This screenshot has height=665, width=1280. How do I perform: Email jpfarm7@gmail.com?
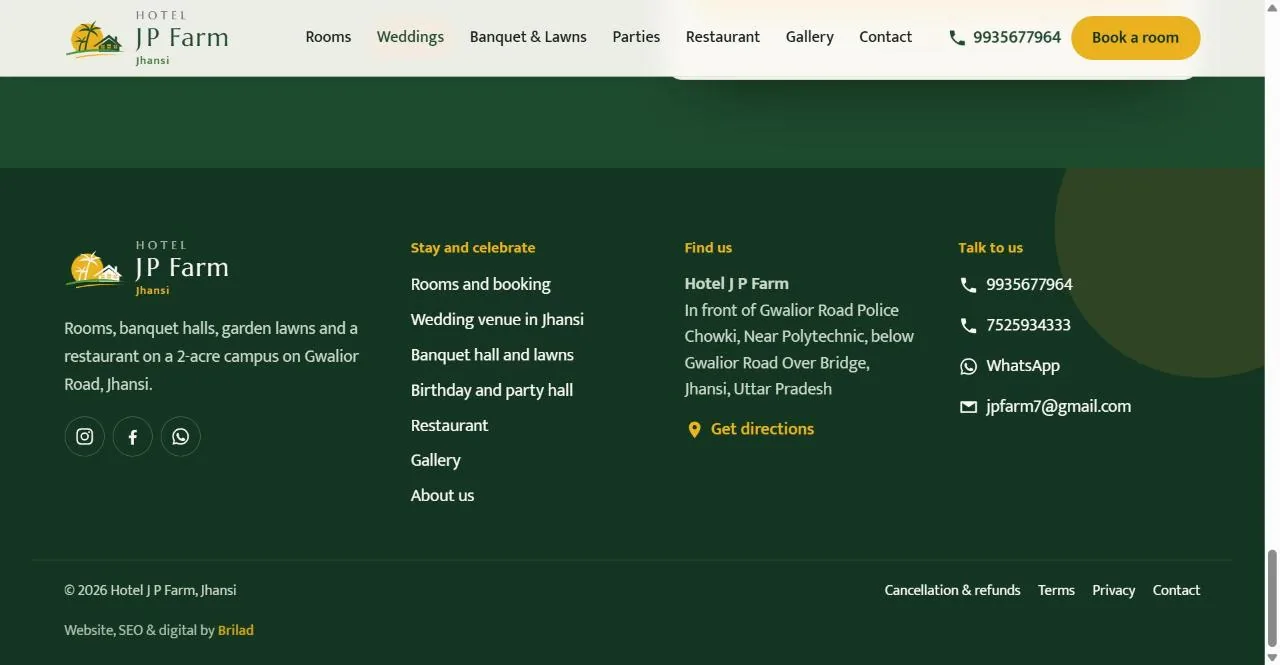[x=1058, y=407]
